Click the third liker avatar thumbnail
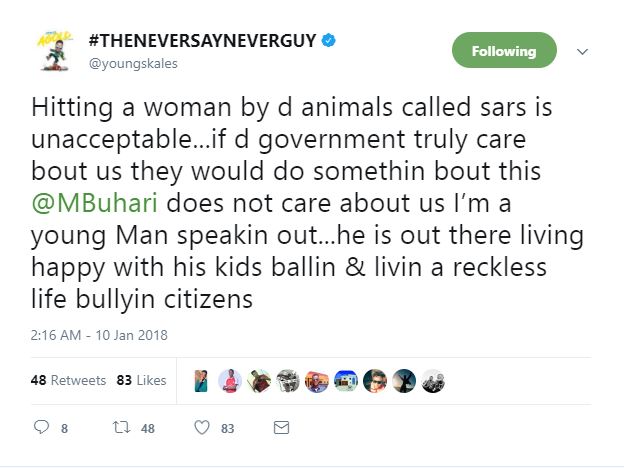624x468 pixels. click(x=260, y=381)
